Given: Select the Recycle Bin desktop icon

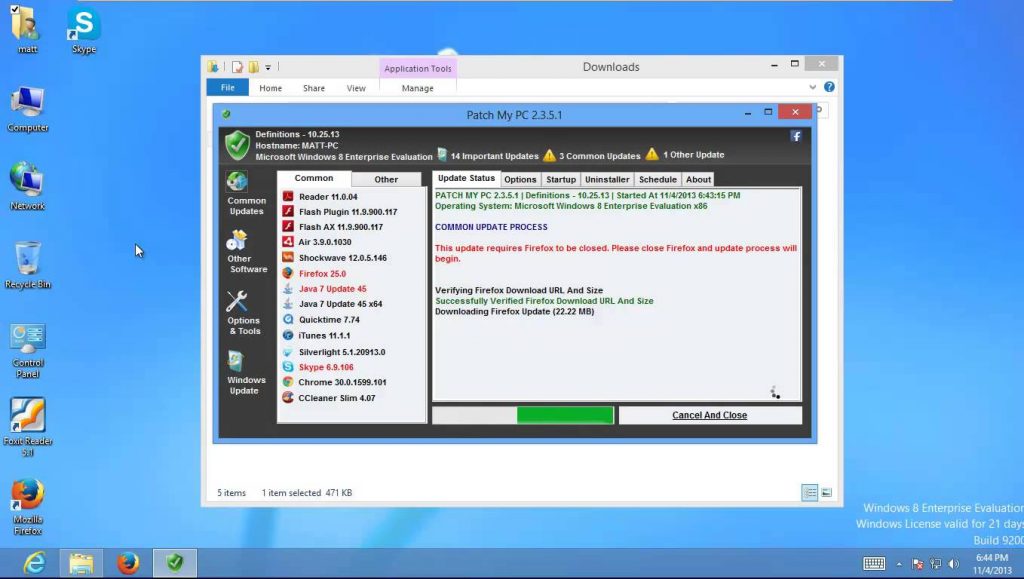Looking at the screenshot, I should [27, 266].
